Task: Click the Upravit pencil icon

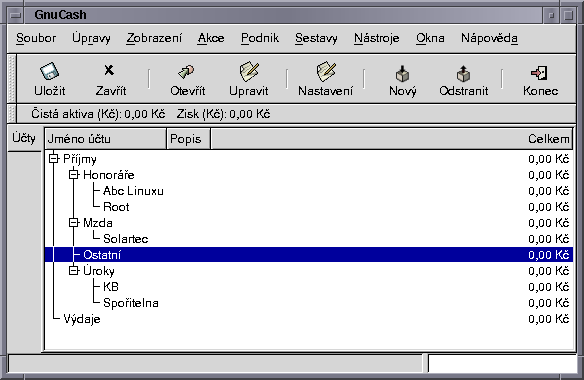Action: (249, 72)
